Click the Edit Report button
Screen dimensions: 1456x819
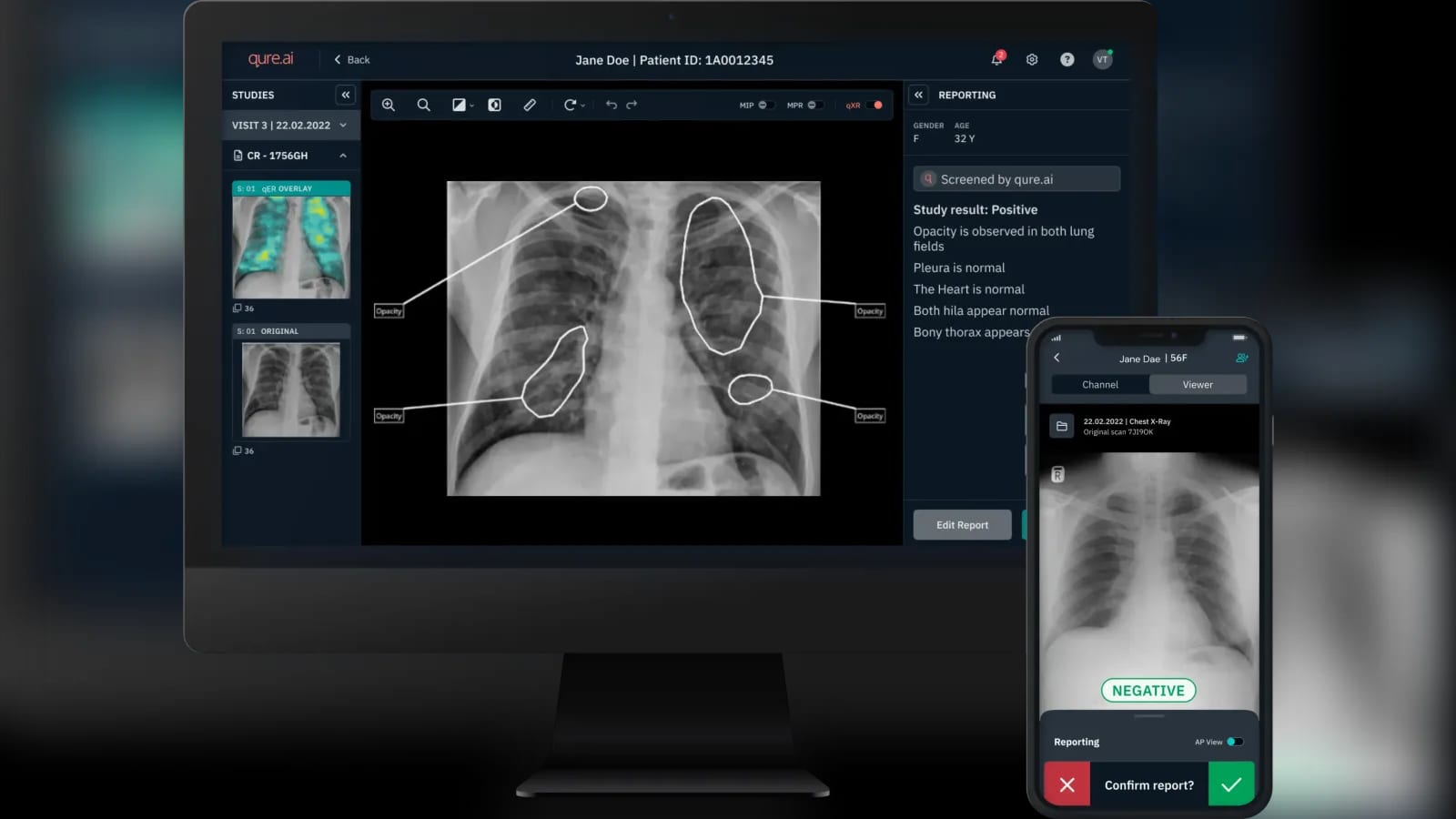(962, 525)
